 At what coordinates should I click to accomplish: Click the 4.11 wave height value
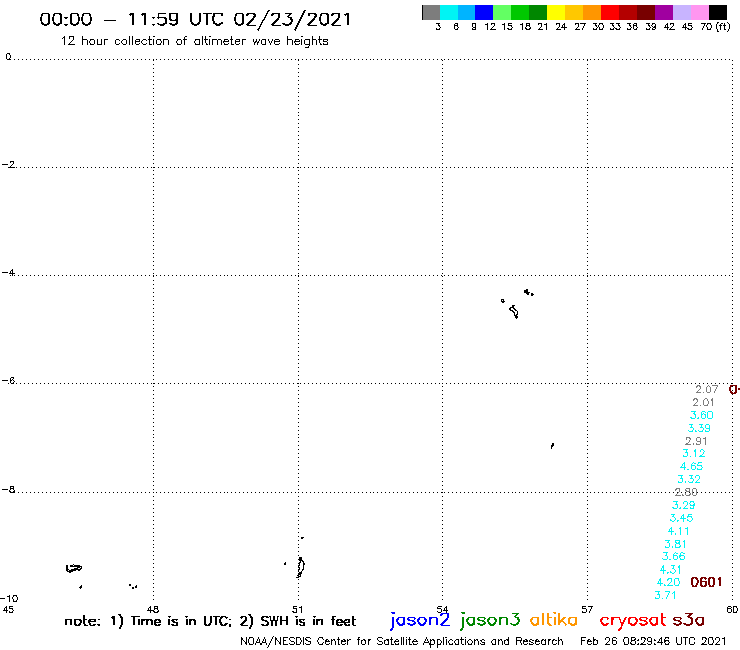[678, 531]
